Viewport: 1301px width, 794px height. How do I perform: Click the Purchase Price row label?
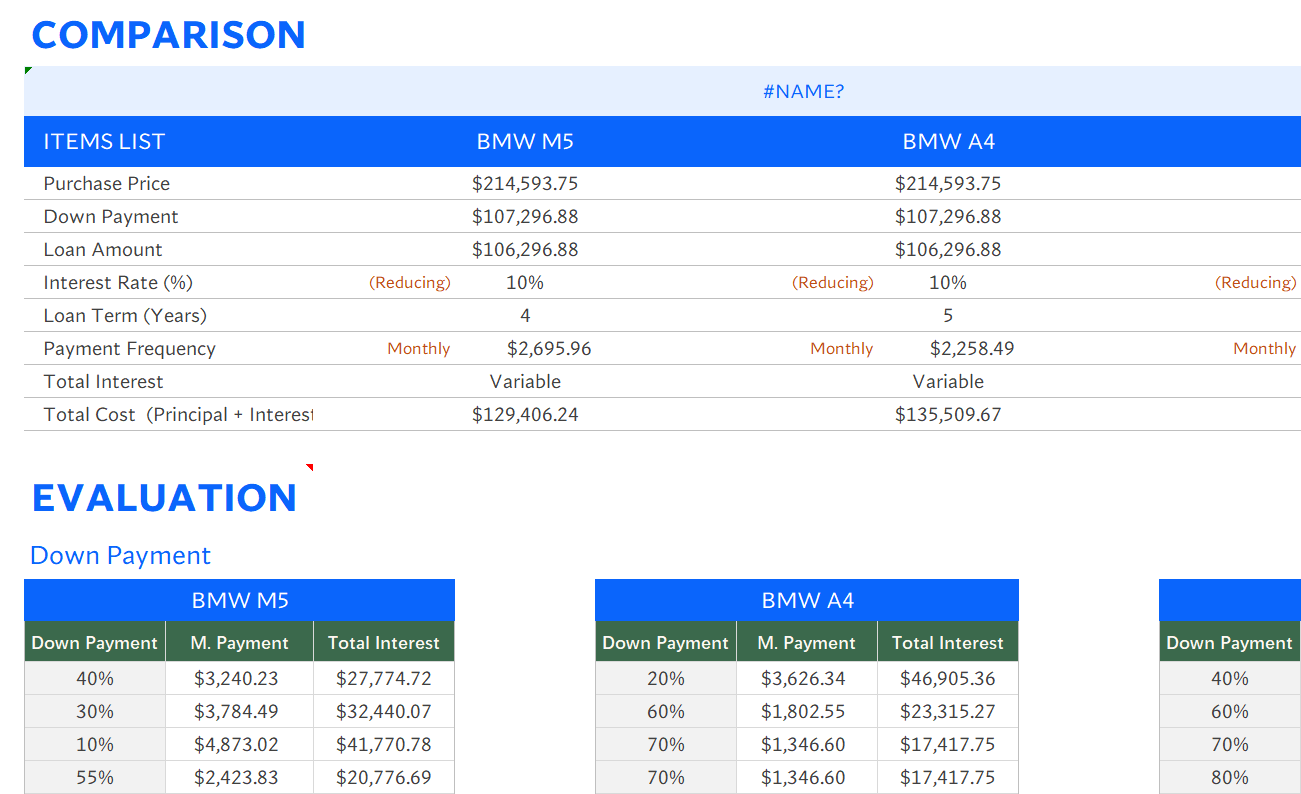tap(107, 183)
